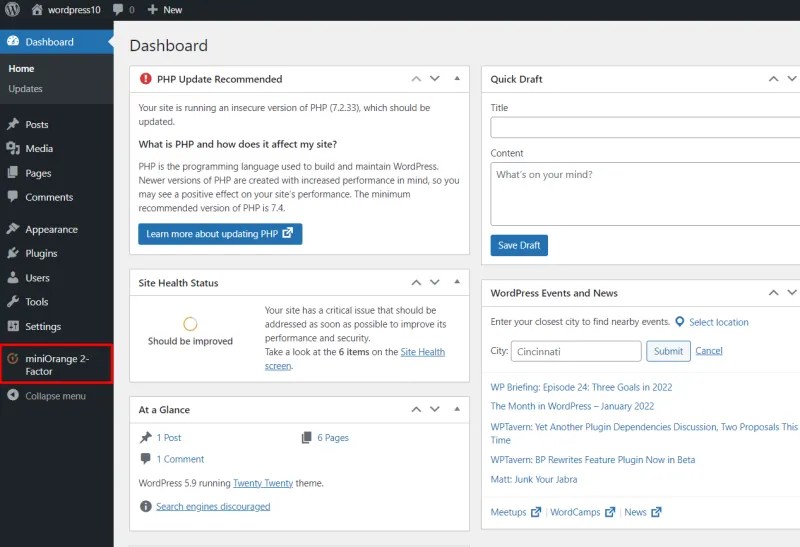Click the Pages icon in sidebar
Image resolution: width=800 pixels, height=547 pixels.
pos(13,172)
